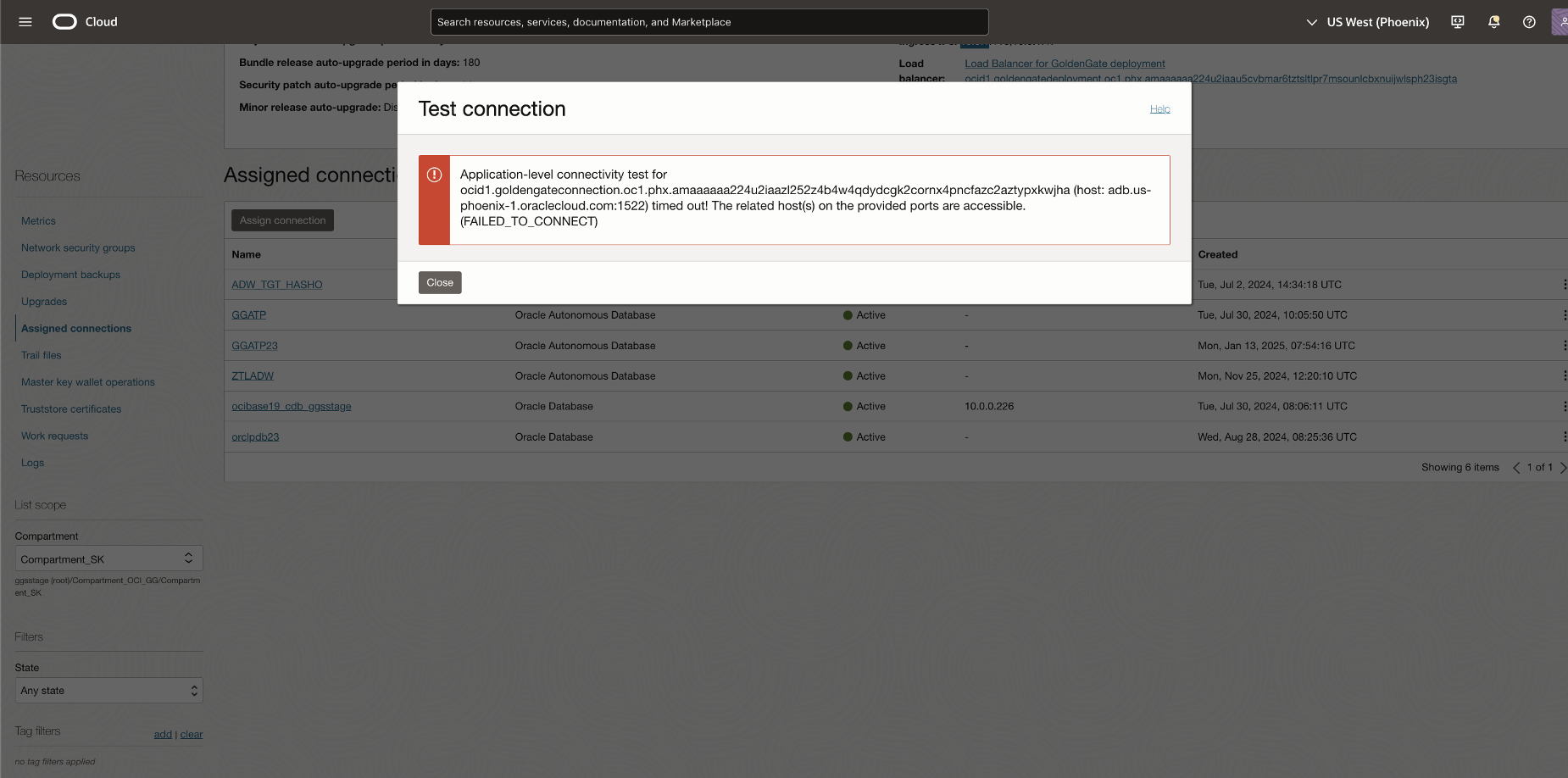Open Network security groups resource
The height and width of the screenshot is (778, 1568).
(78, 248)
